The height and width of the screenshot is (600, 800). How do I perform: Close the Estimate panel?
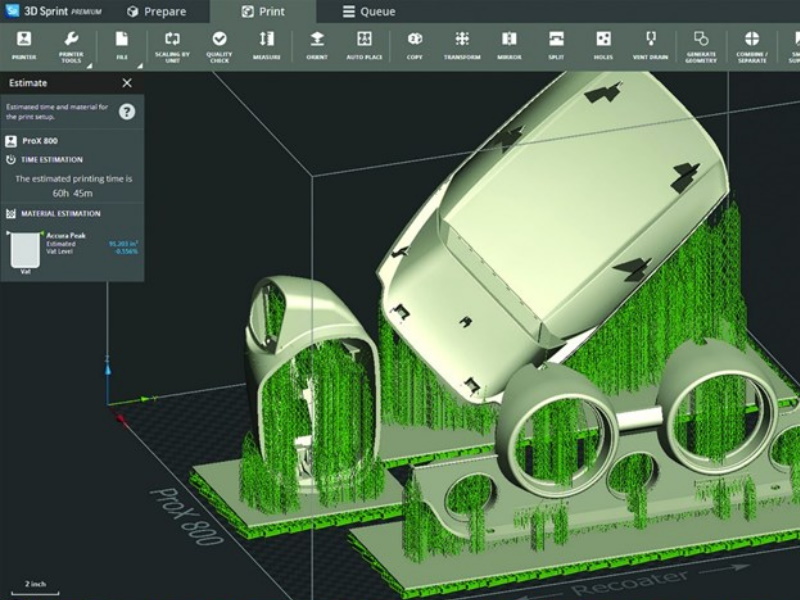tap(127, 83)
